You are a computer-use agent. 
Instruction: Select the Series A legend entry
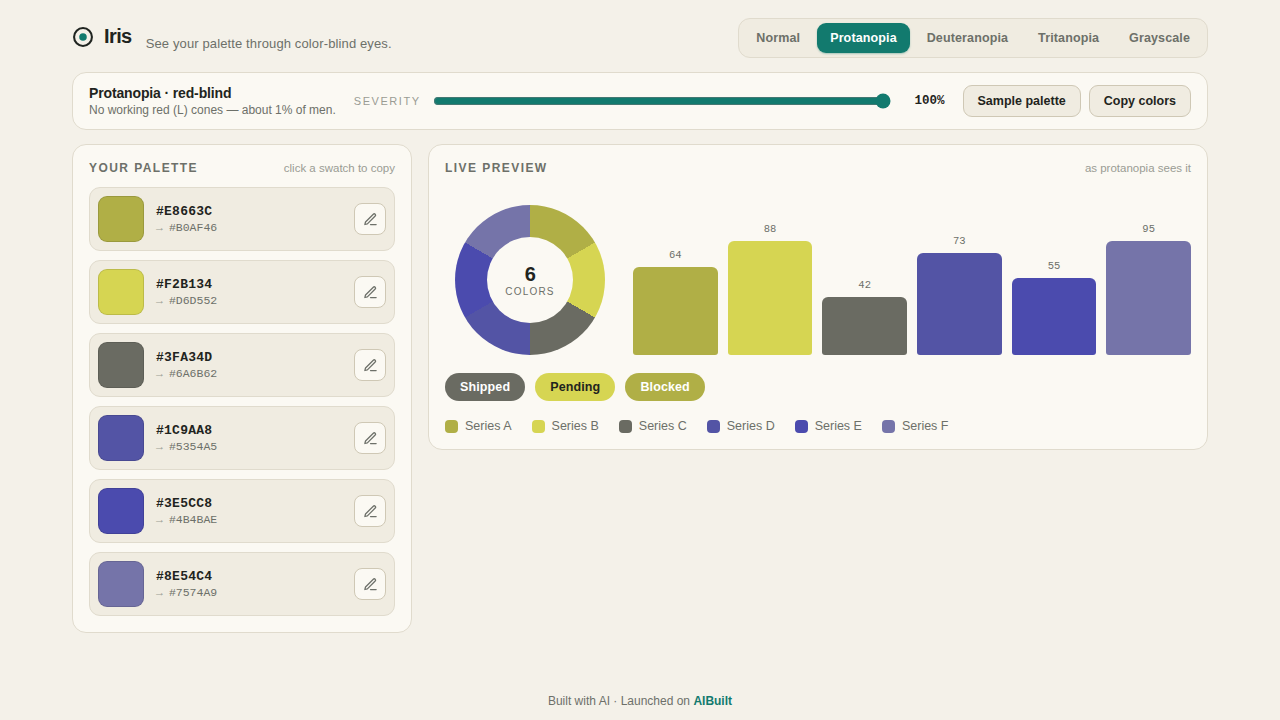(x=478, y=426)
